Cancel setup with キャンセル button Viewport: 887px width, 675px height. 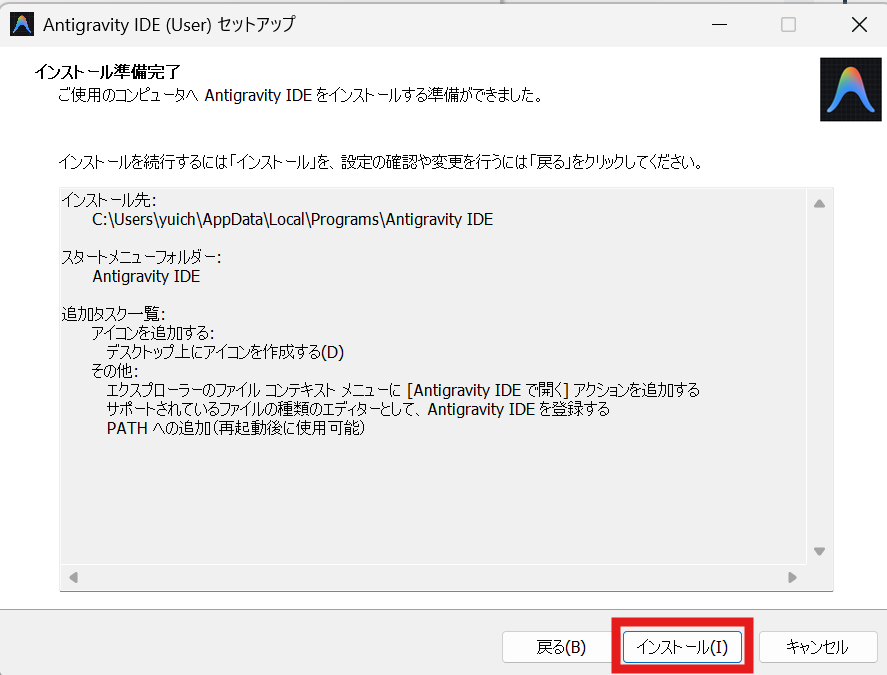(x=817, y=647)
